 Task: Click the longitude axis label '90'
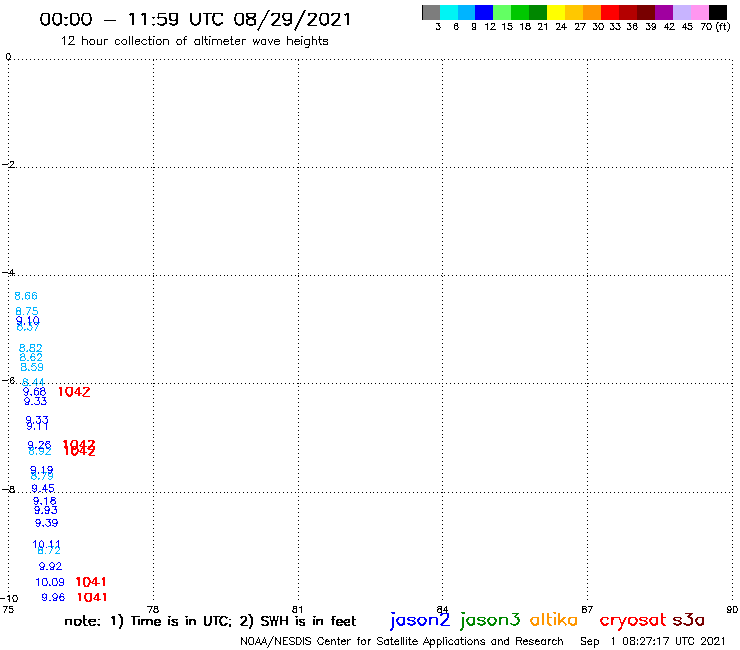click(732, 609)
